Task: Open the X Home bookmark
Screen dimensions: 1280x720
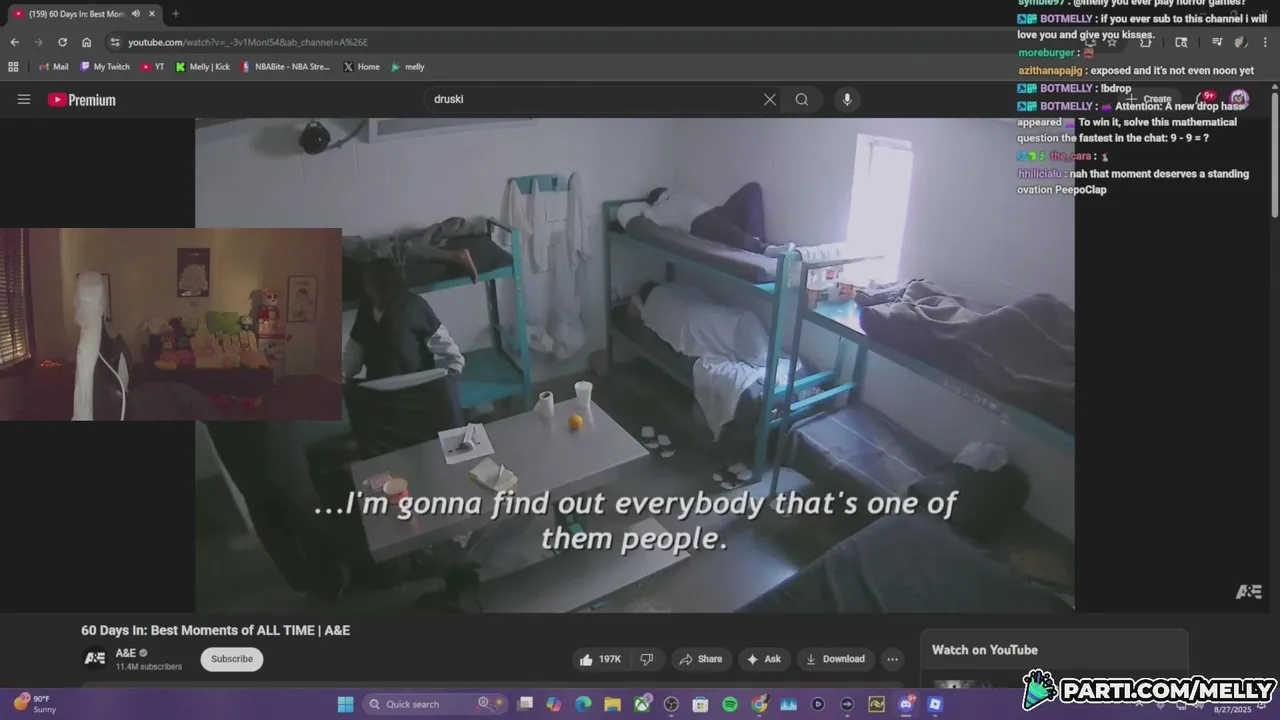Action: (x=362, y=67)
